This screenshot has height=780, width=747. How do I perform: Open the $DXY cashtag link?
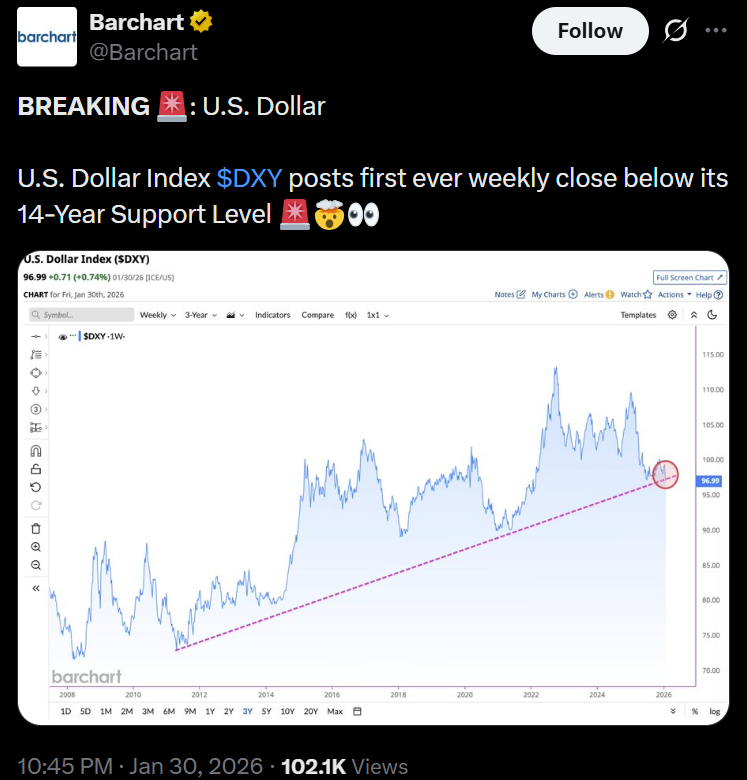point(250,179)
